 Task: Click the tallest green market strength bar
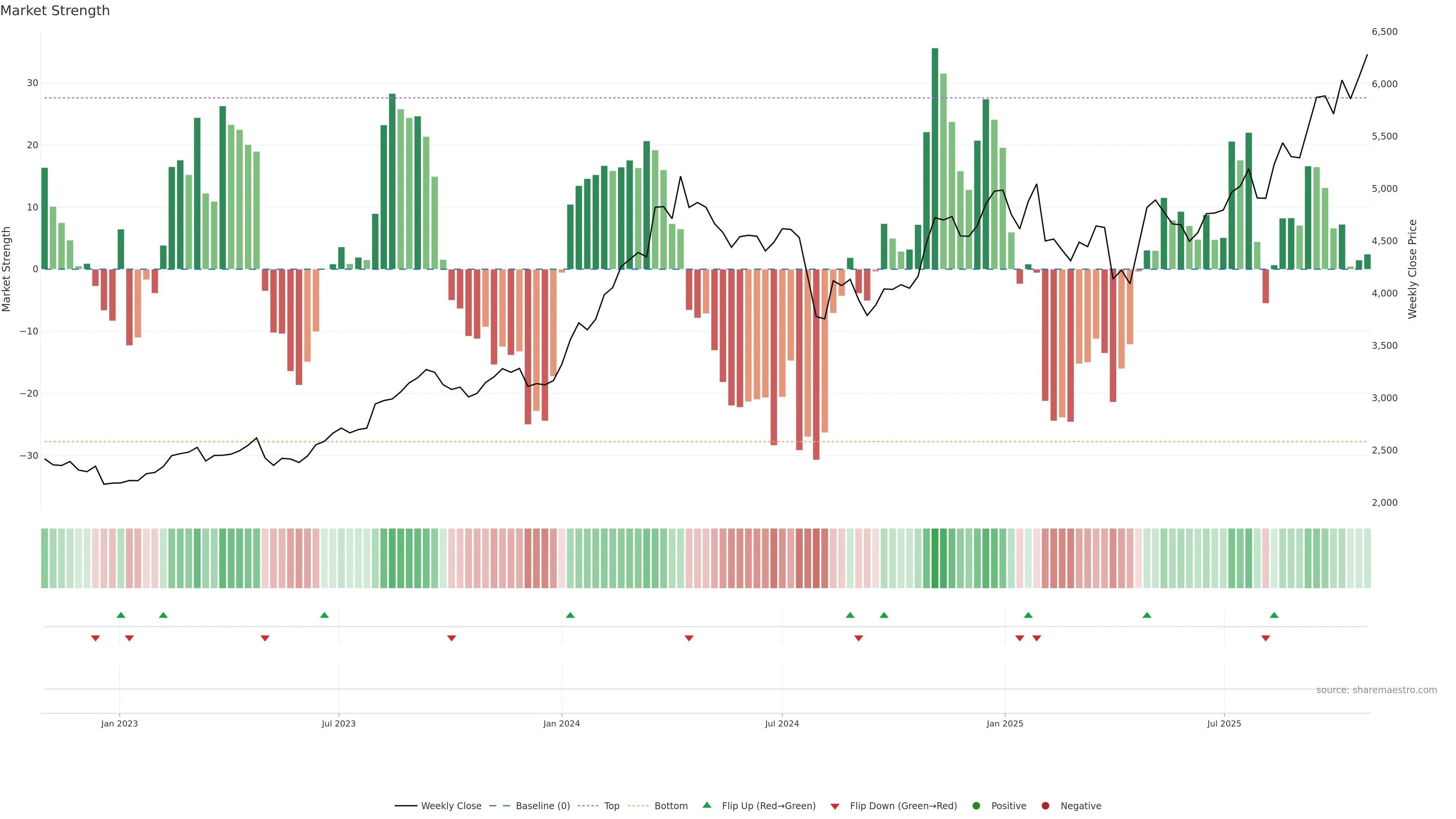pos(935,158)
